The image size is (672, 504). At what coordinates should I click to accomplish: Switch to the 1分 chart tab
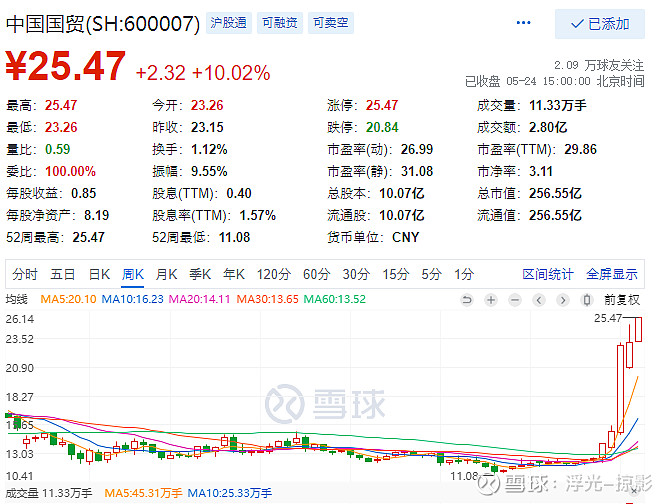coord(464,274)
